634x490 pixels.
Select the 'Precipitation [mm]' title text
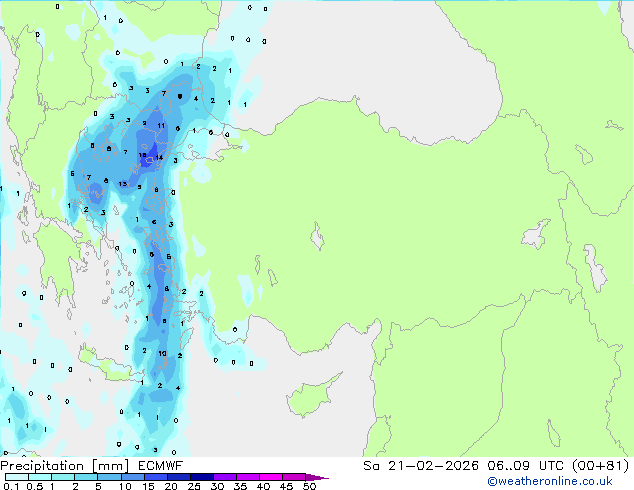click(65, 466)
